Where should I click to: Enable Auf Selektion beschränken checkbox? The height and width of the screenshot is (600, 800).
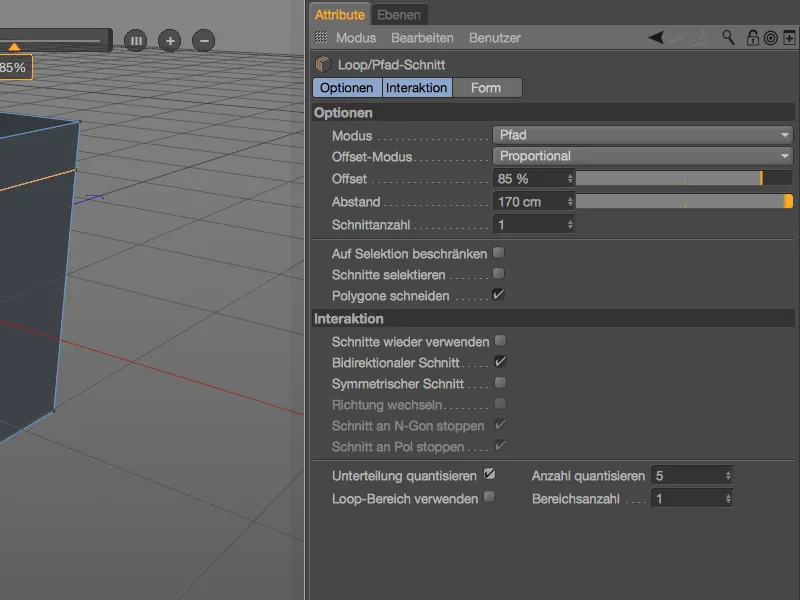(x=498, y=253)
